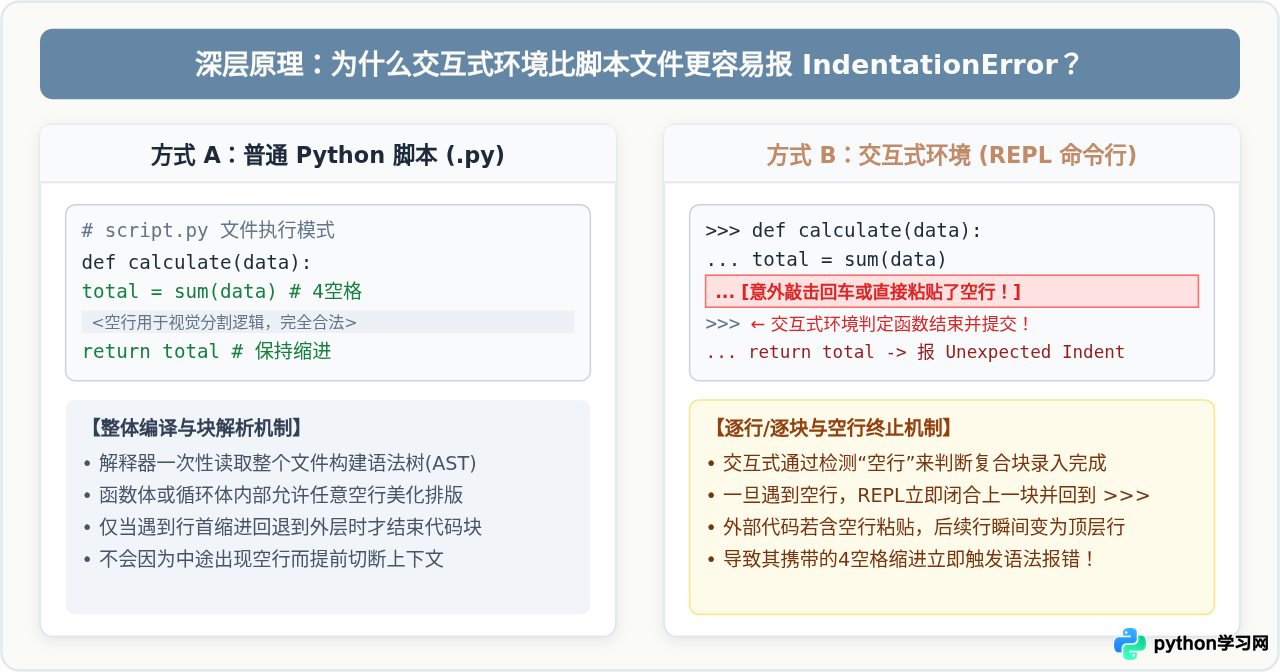Click REPL line >>> def calculate(data):

tap(844, 230)
